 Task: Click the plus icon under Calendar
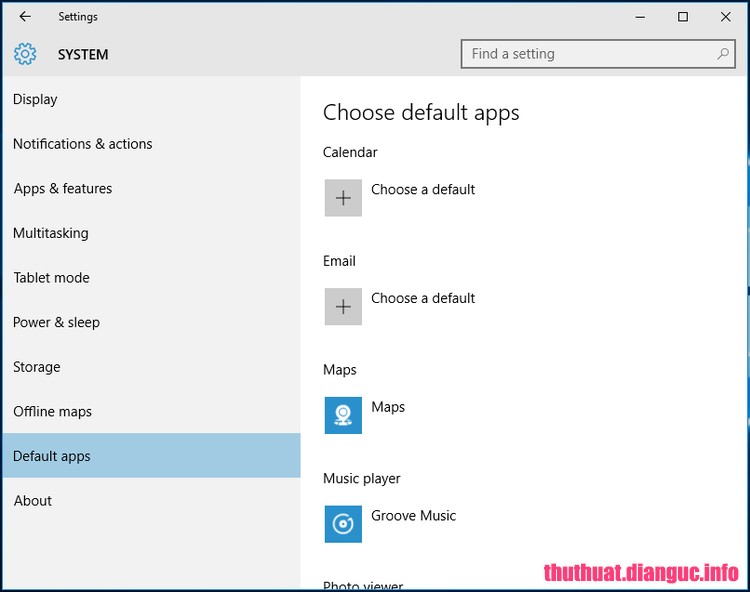coord(343,198)
